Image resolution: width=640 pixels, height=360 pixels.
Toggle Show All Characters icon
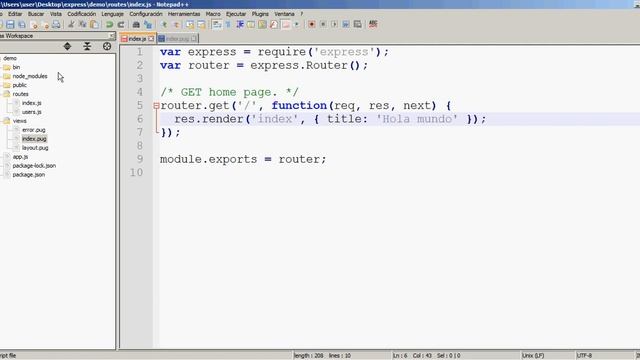tap(228, 24)
